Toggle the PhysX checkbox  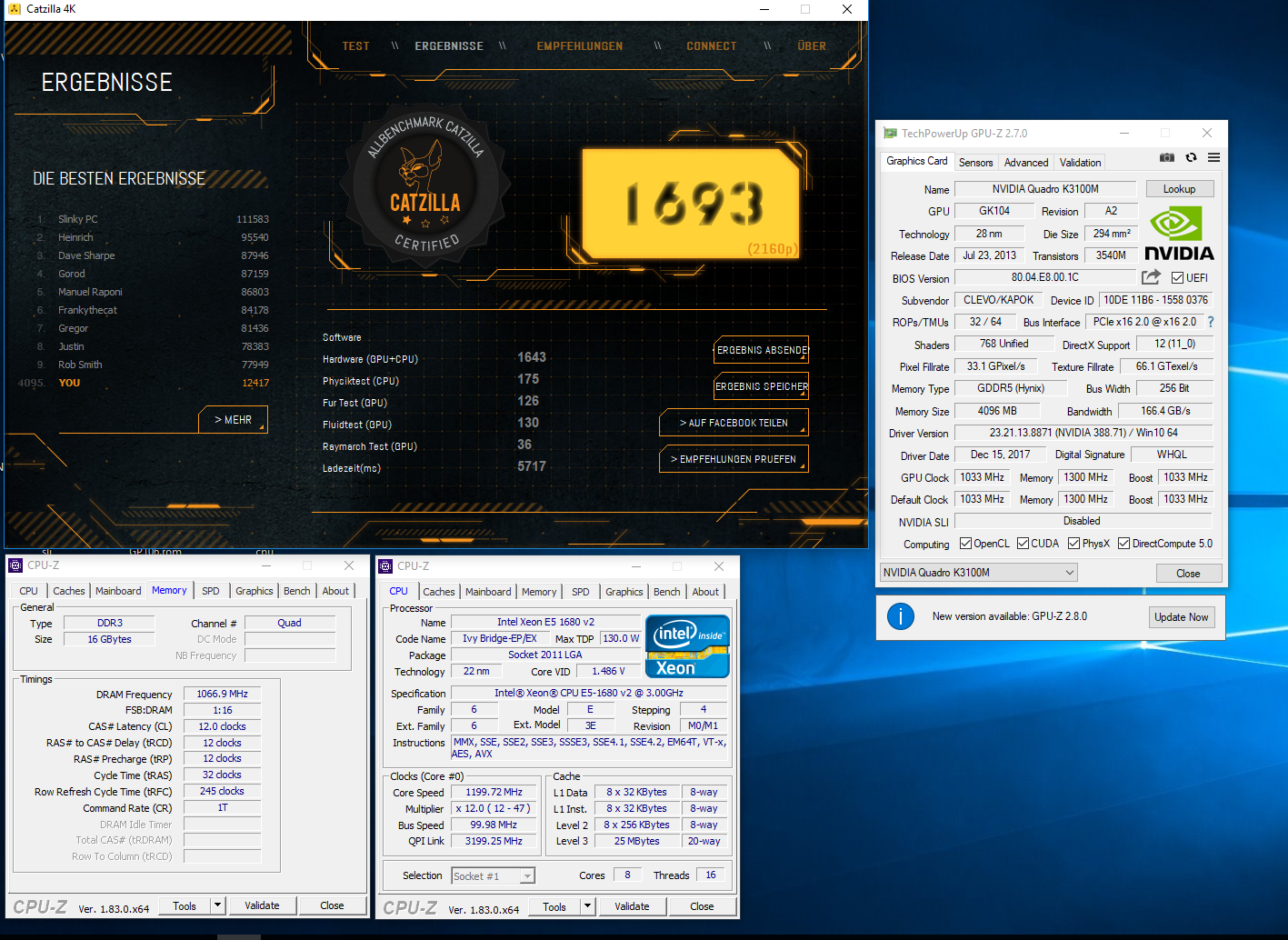pos(1073,544)
